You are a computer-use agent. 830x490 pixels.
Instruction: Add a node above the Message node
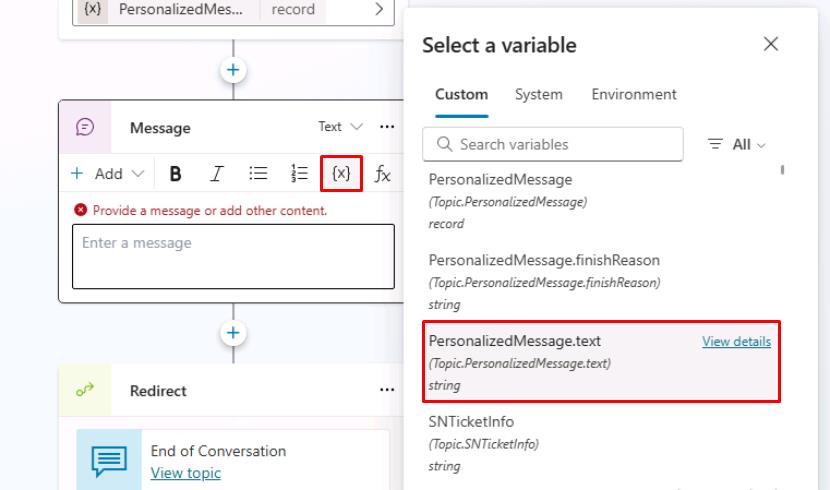coord(233,70)
